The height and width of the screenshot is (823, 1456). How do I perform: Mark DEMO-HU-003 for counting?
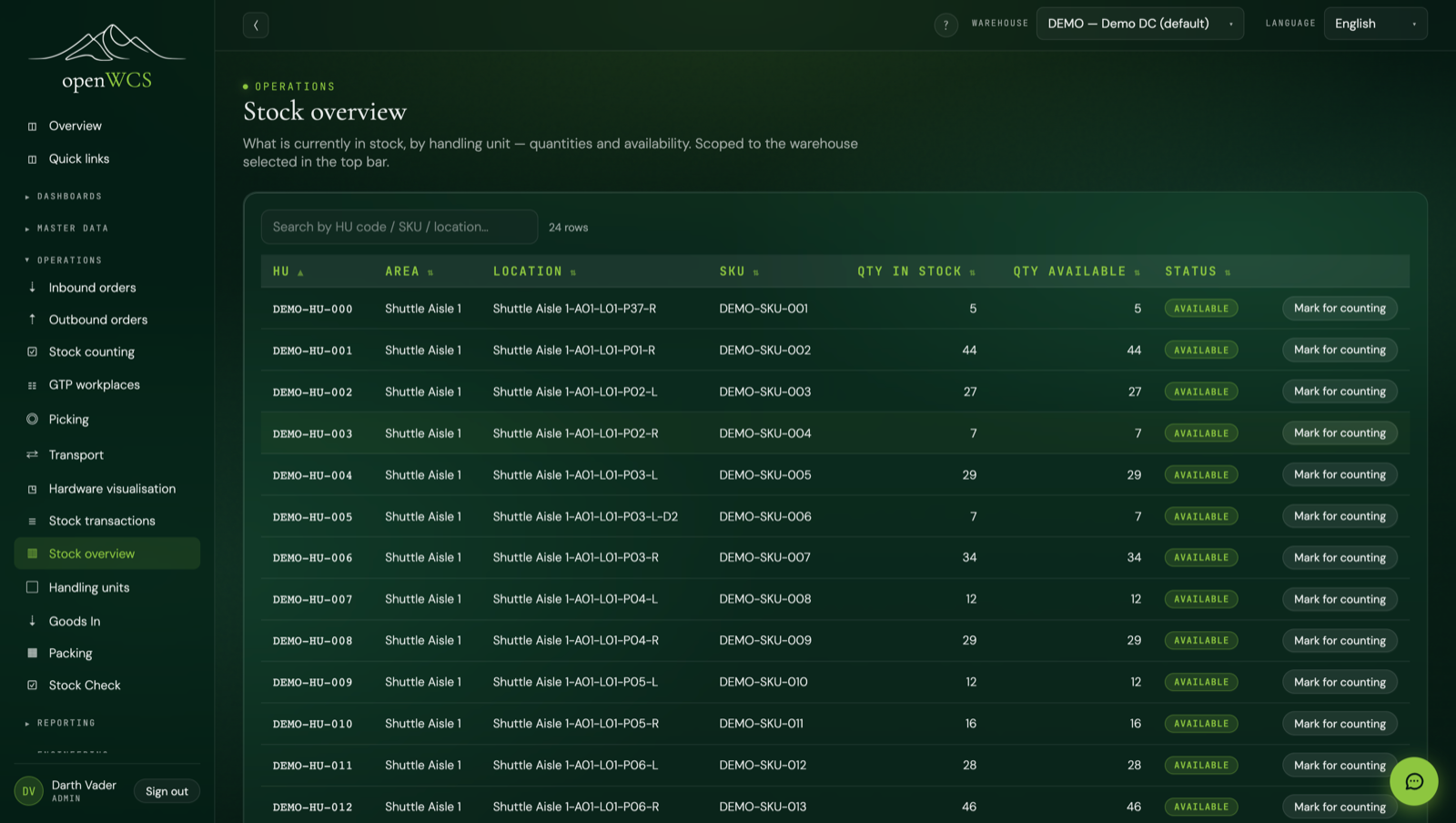(1340, 432)
